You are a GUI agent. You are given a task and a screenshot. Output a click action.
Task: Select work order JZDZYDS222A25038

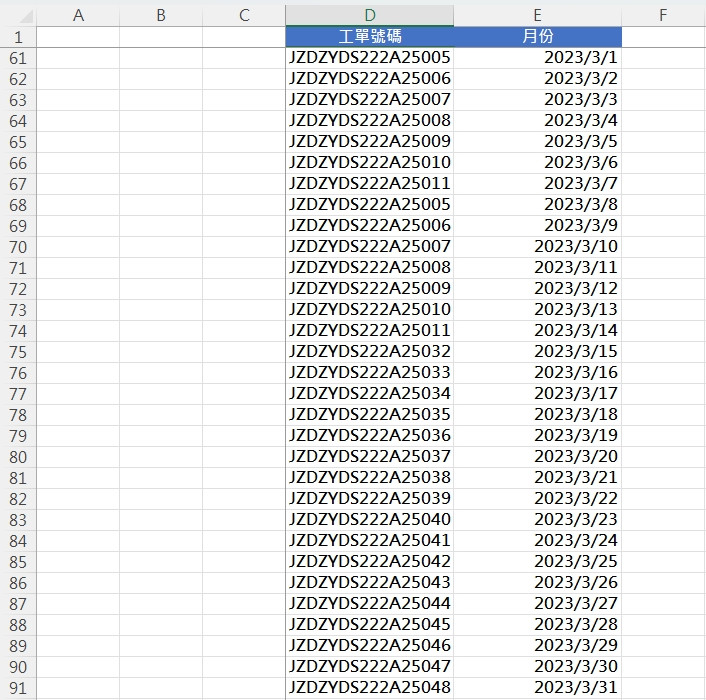(x=370, y=478)
